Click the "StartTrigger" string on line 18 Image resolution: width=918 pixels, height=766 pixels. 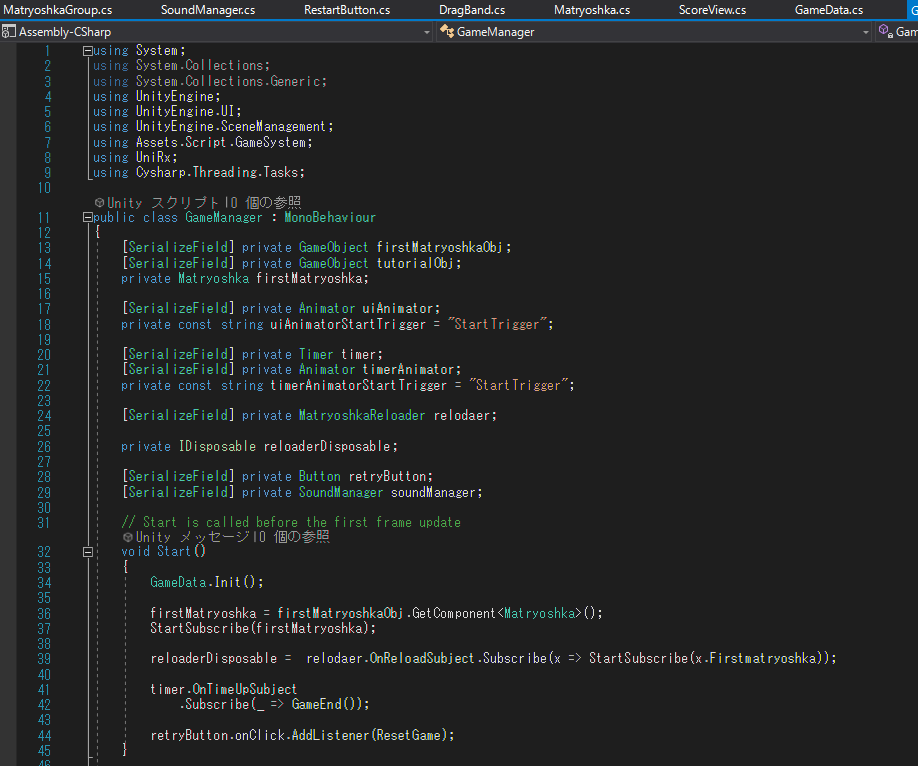pos(497,324)
